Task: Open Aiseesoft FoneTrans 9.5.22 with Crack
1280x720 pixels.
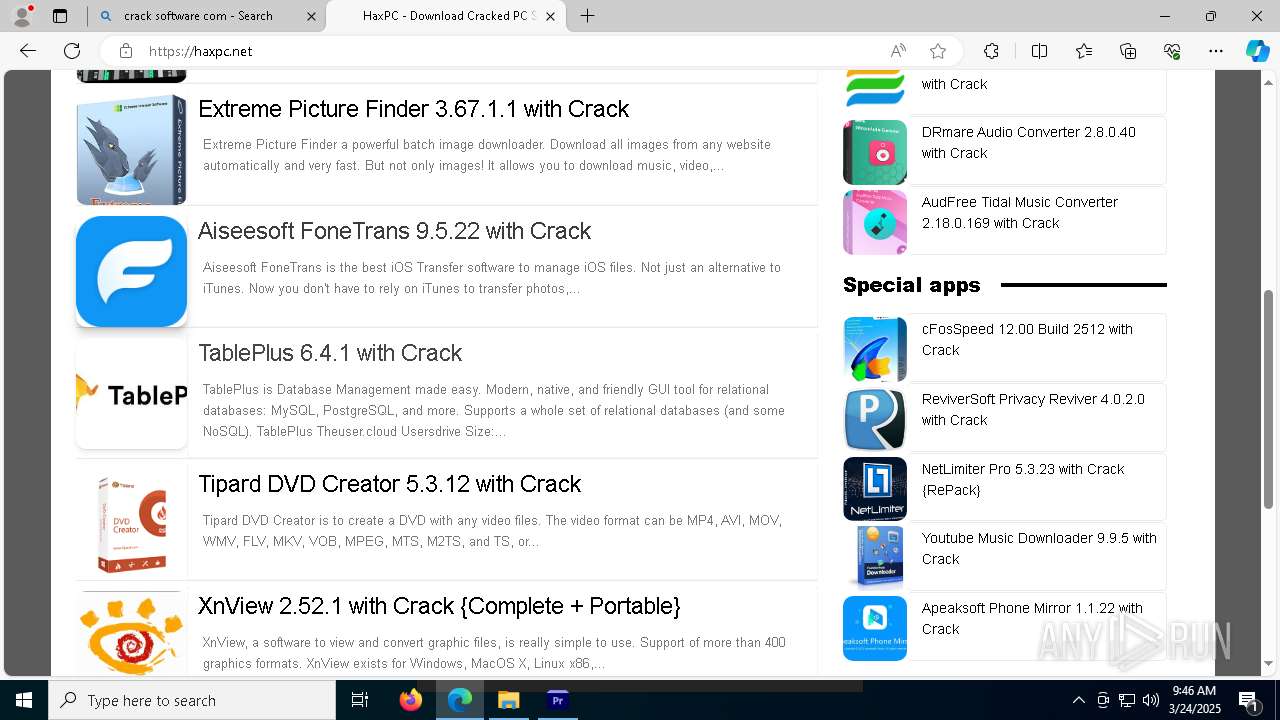Action: point(394,231)
